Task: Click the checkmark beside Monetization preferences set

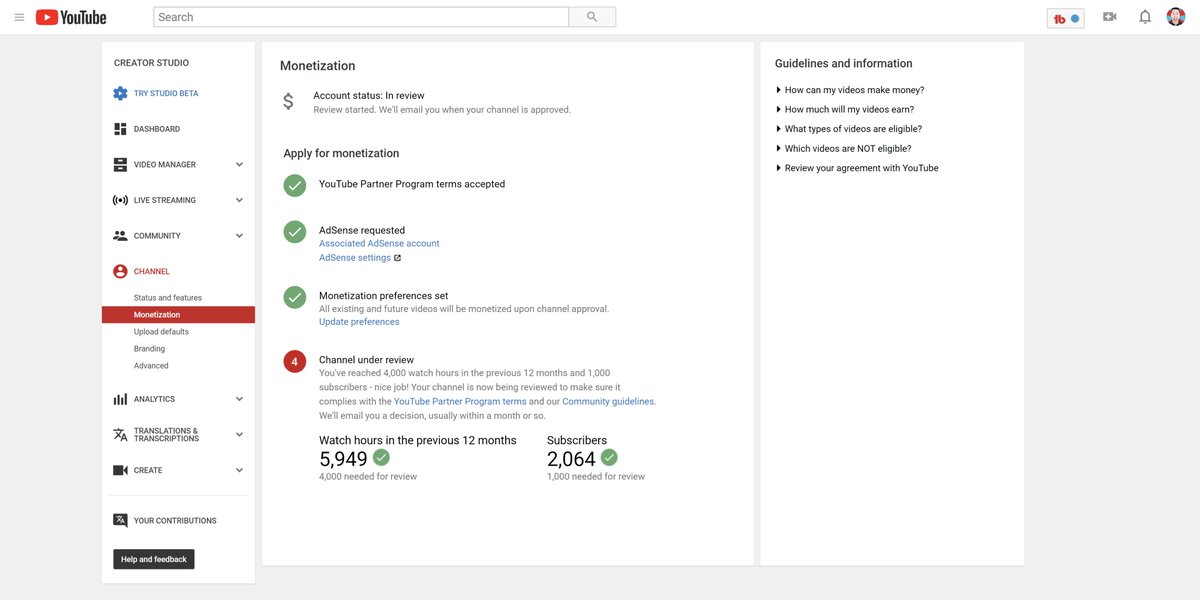Action: (294, 297)
